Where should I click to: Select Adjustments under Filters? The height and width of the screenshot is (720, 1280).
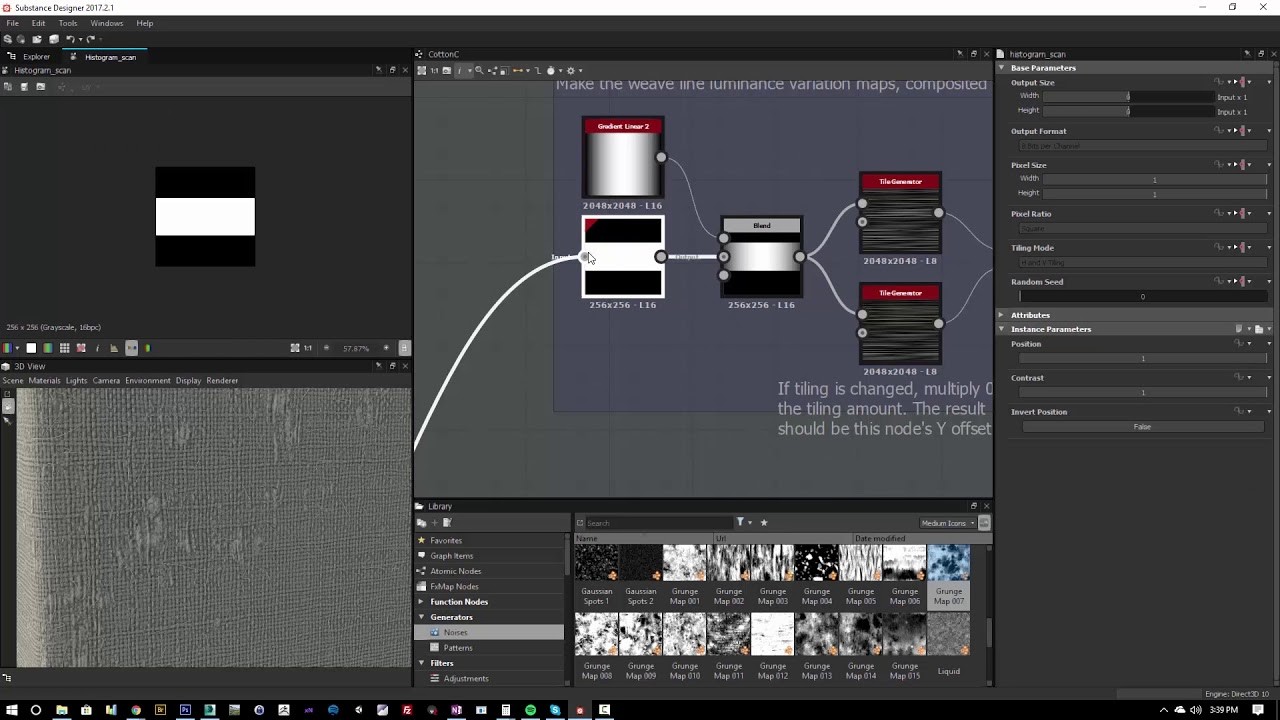click(x=466, y=679)
